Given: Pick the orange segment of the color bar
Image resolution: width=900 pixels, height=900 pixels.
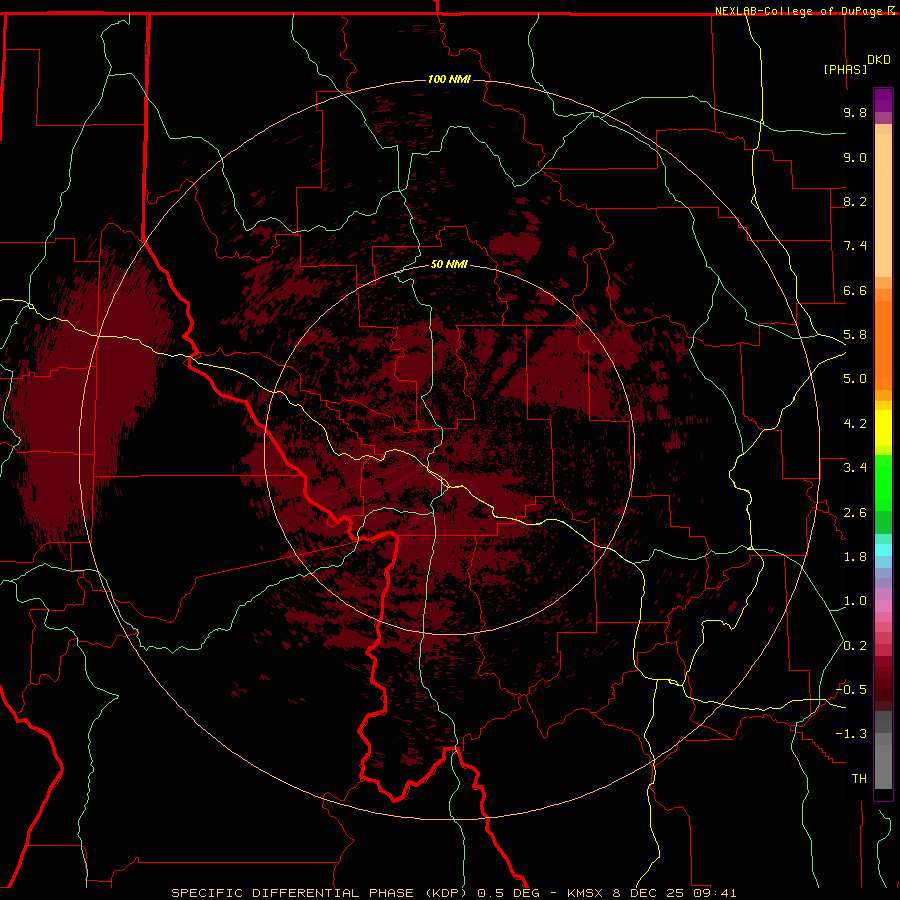Looking at the screenshot, I should [883, 344].
